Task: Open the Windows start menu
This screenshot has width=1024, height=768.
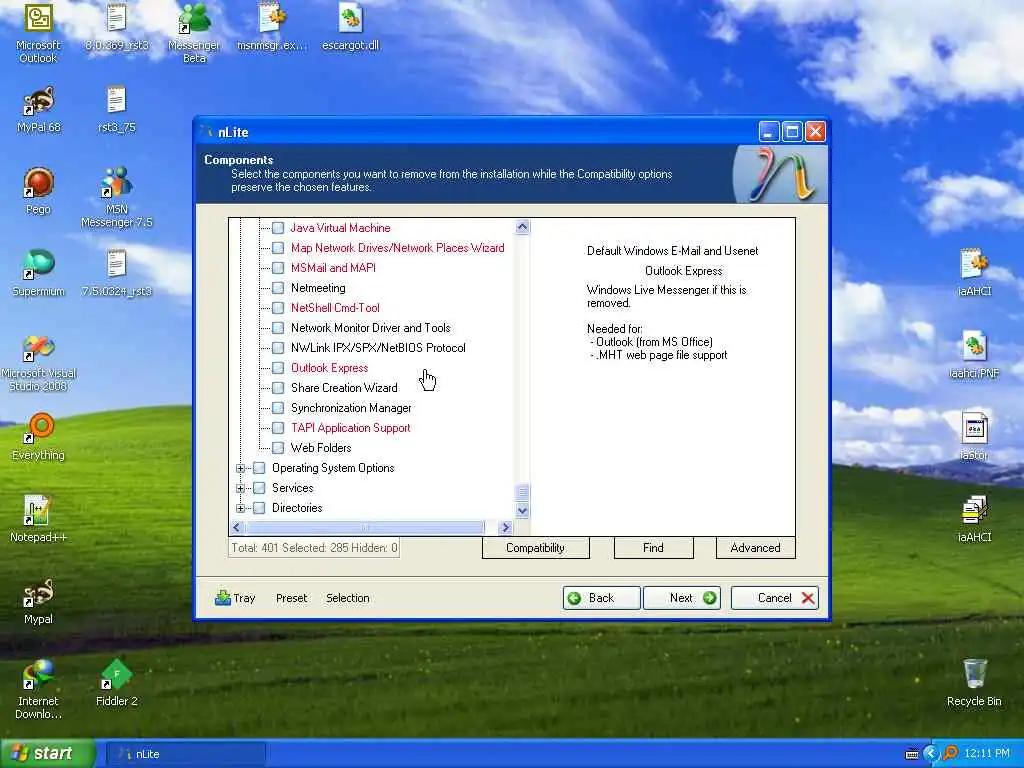Action: (x=47, y=754)
